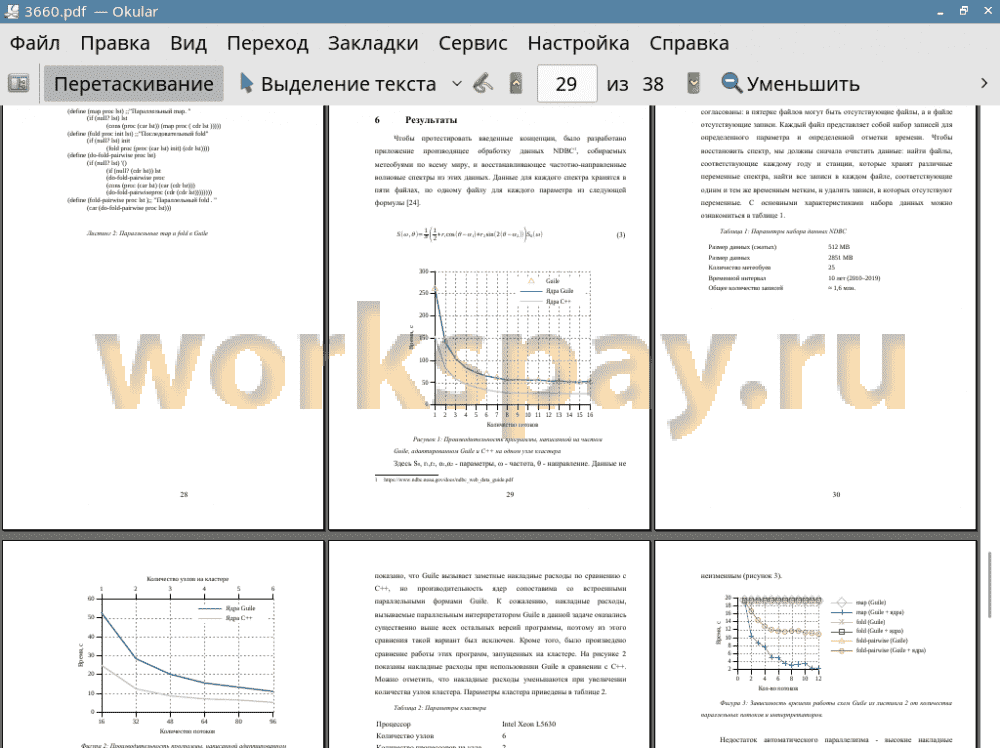Toggle the sidebar panel icon

tap(18, 84)
